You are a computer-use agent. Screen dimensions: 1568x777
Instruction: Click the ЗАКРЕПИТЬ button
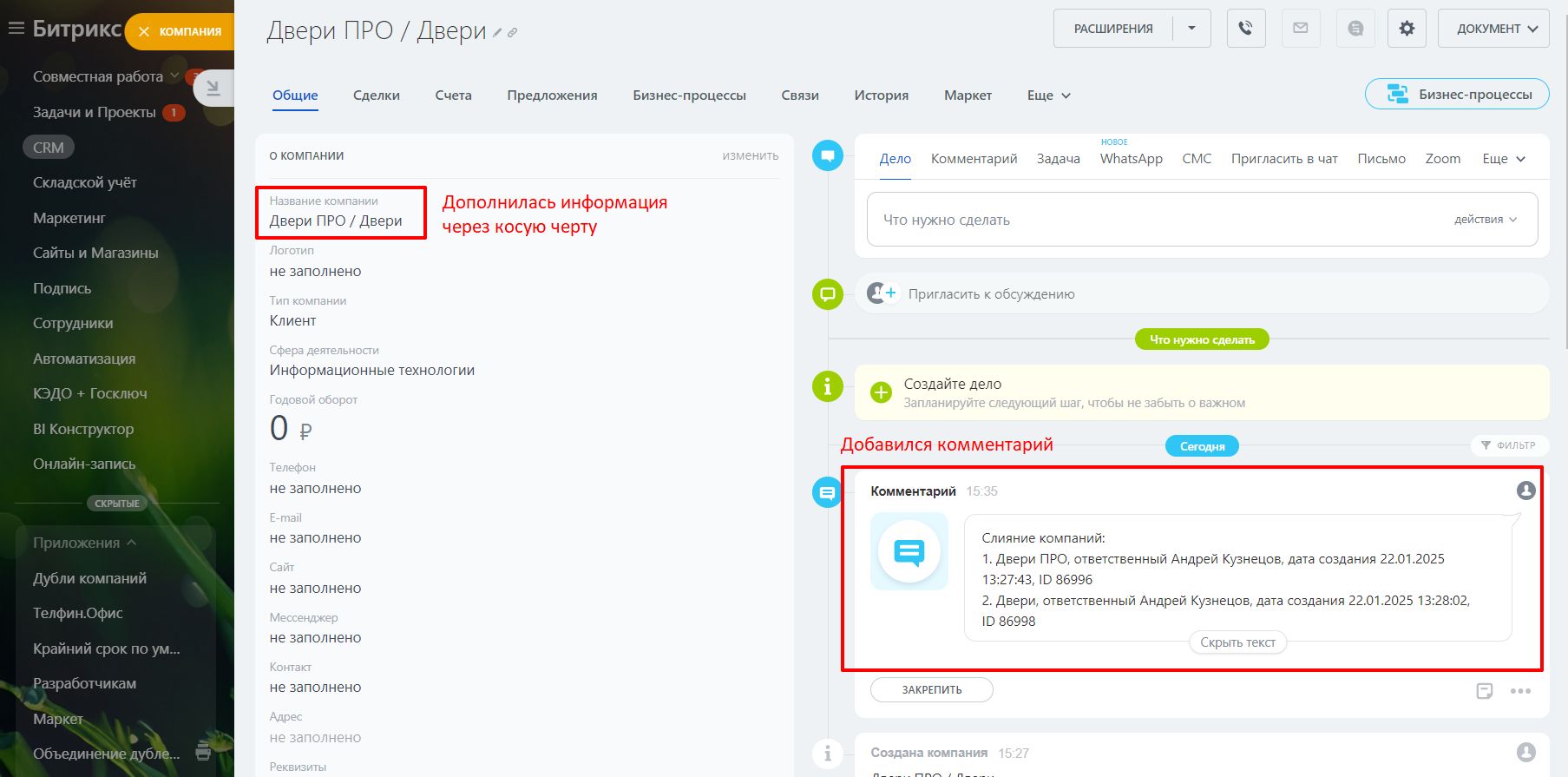pos(932,690)
